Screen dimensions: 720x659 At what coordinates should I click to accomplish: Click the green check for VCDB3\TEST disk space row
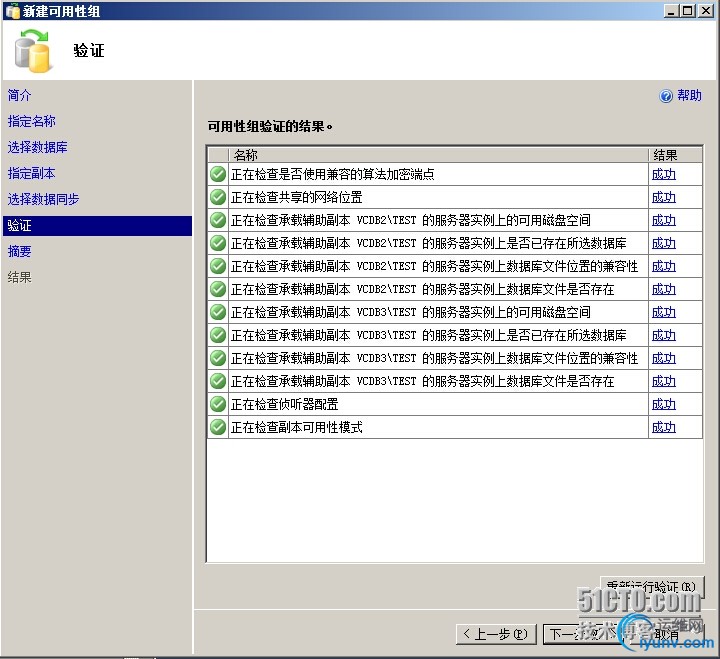218,312
